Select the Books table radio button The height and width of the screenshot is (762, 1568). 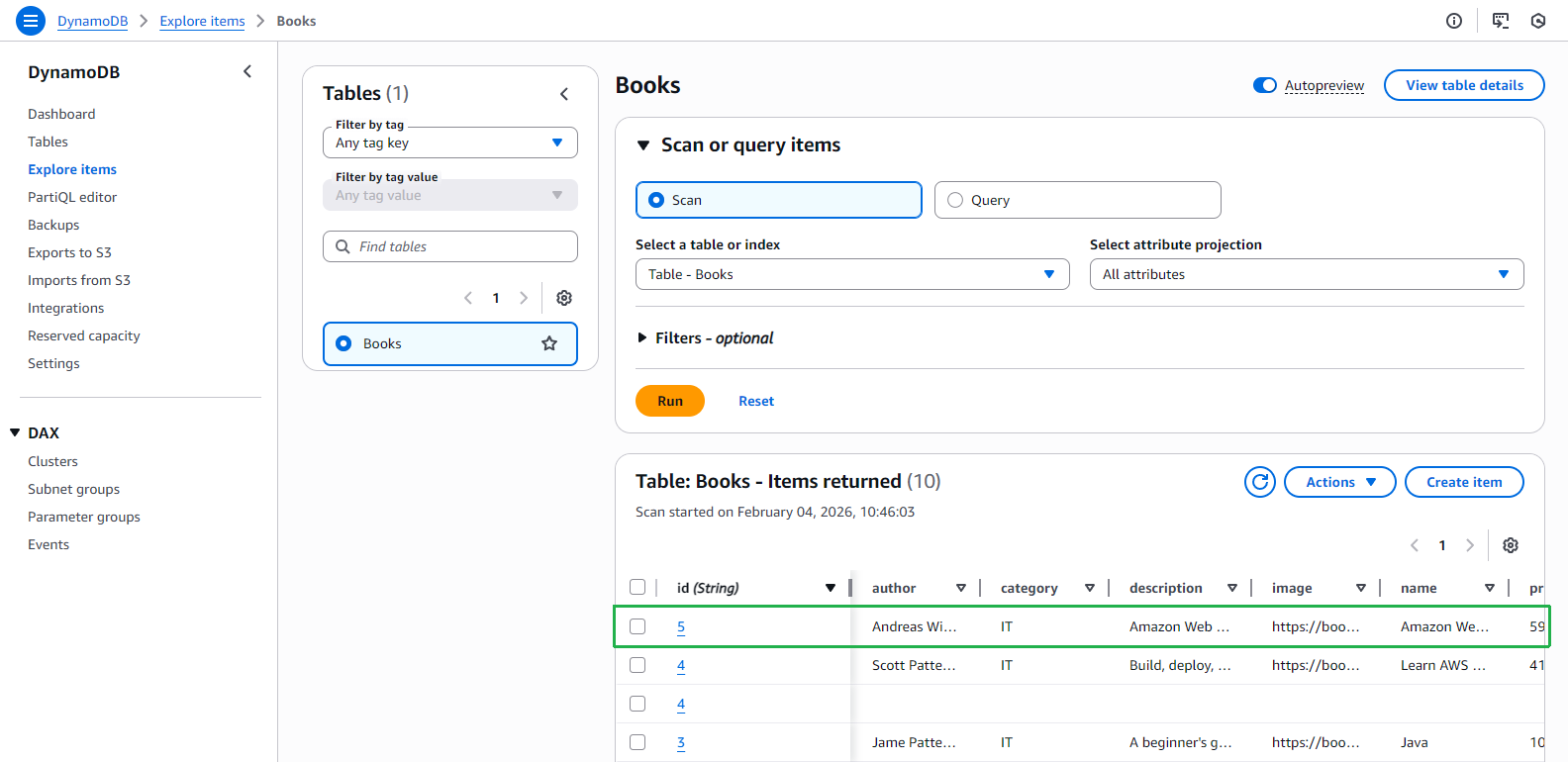[343, 343]
